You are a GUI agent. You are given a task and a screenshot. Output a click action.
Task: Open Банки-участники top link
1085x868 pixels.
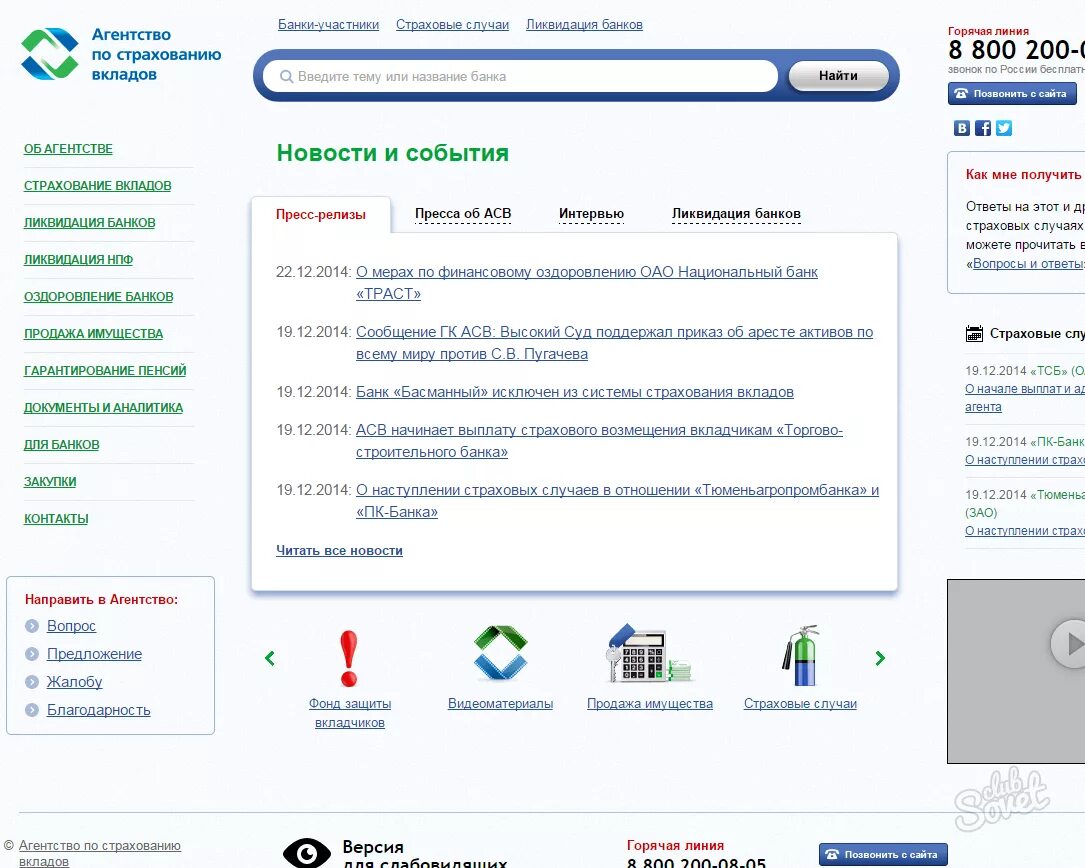(x=329, y=25)
